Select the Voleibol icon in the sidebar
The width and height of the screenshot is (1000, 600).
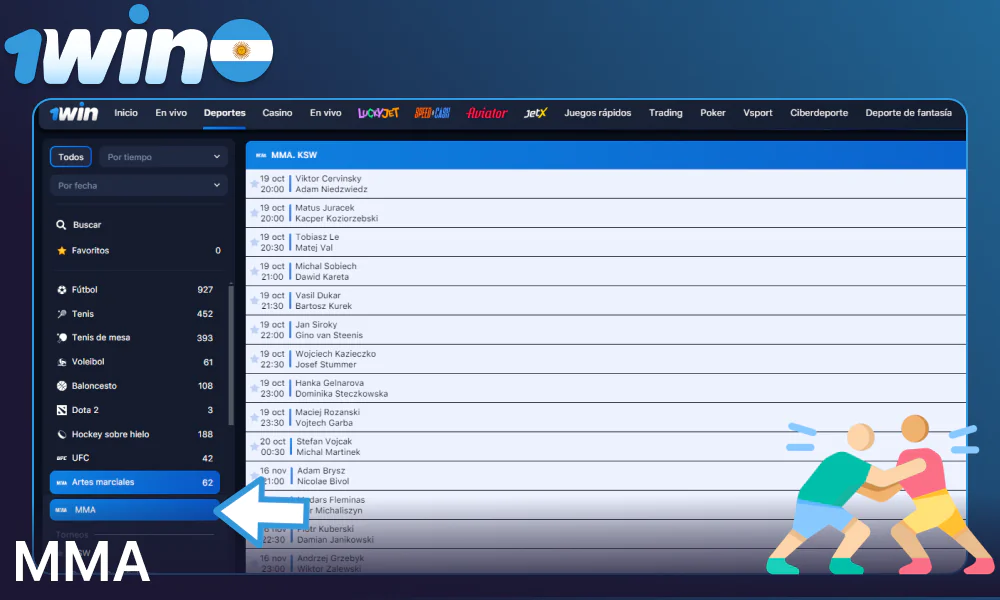(x=61, y=361)
